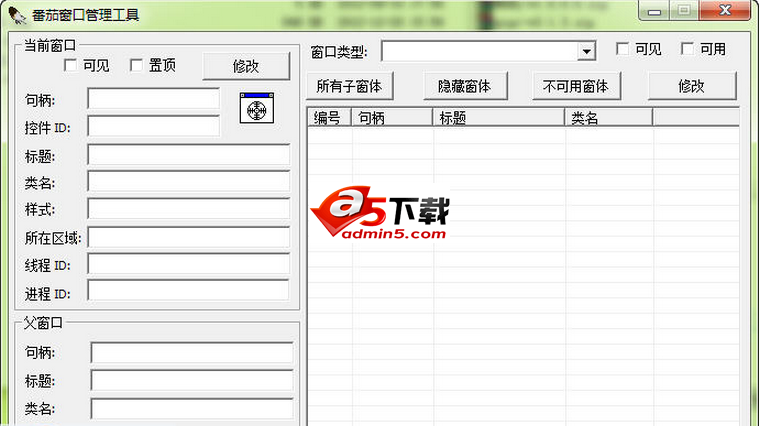Click the 进程 ID input field
Image resolution: width=760 pixels, height=426 pixels.
coord(189,291)
